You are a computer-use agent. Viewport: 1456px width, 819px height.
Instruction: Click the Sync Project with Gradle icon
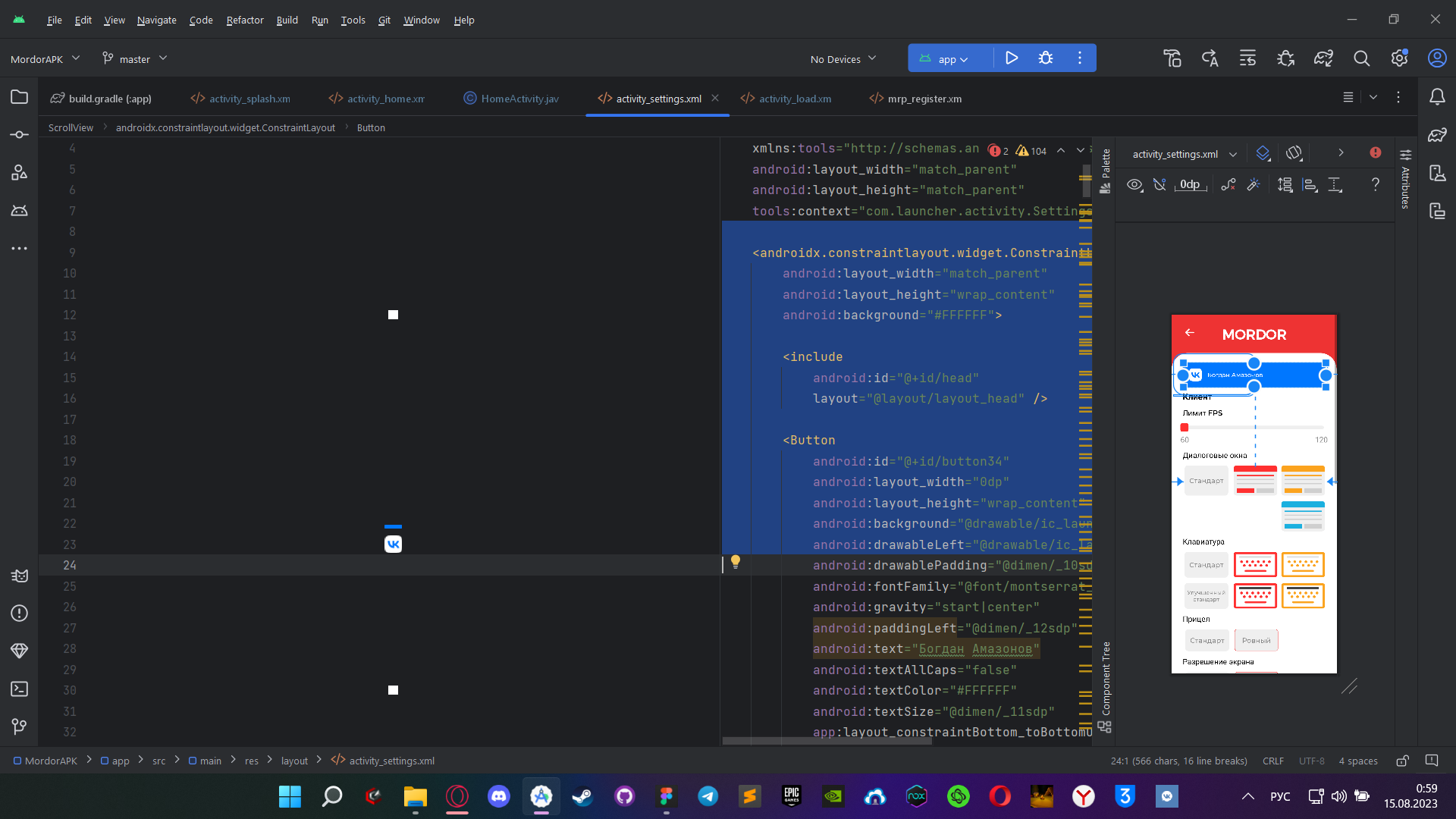coord(1323,58)
